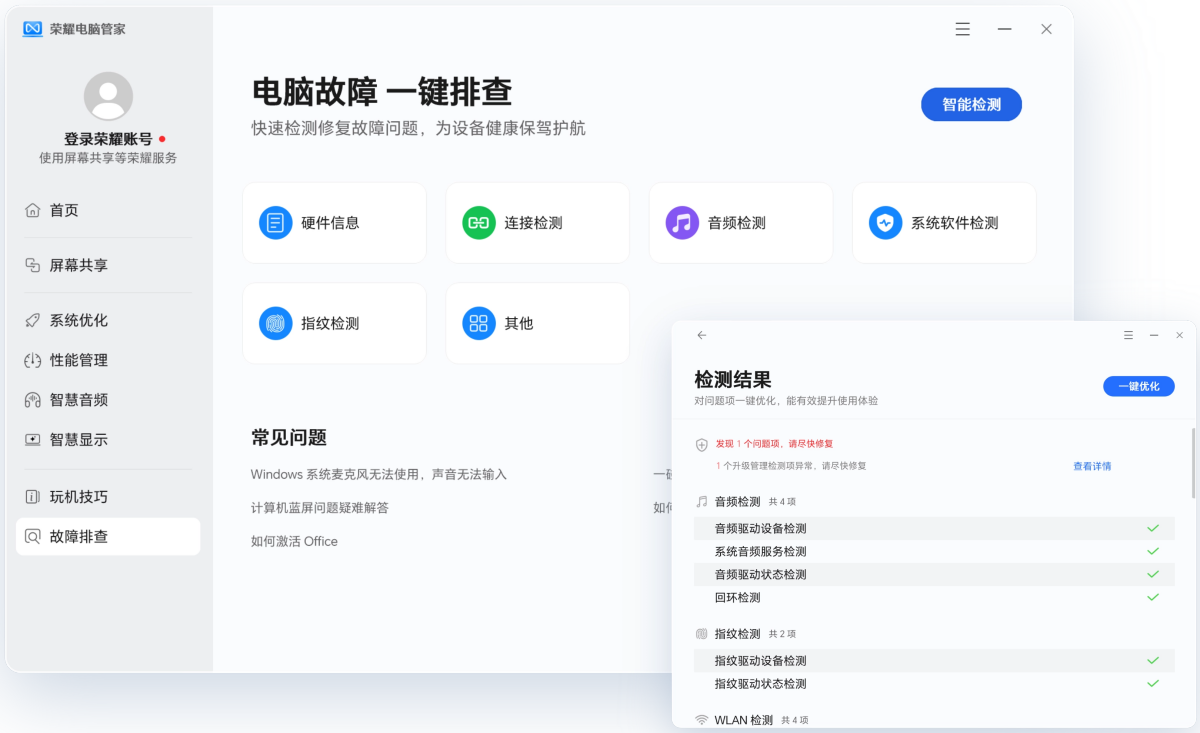
Task: Select 系统优化 in the sidebar
Action: coord(108,320)
